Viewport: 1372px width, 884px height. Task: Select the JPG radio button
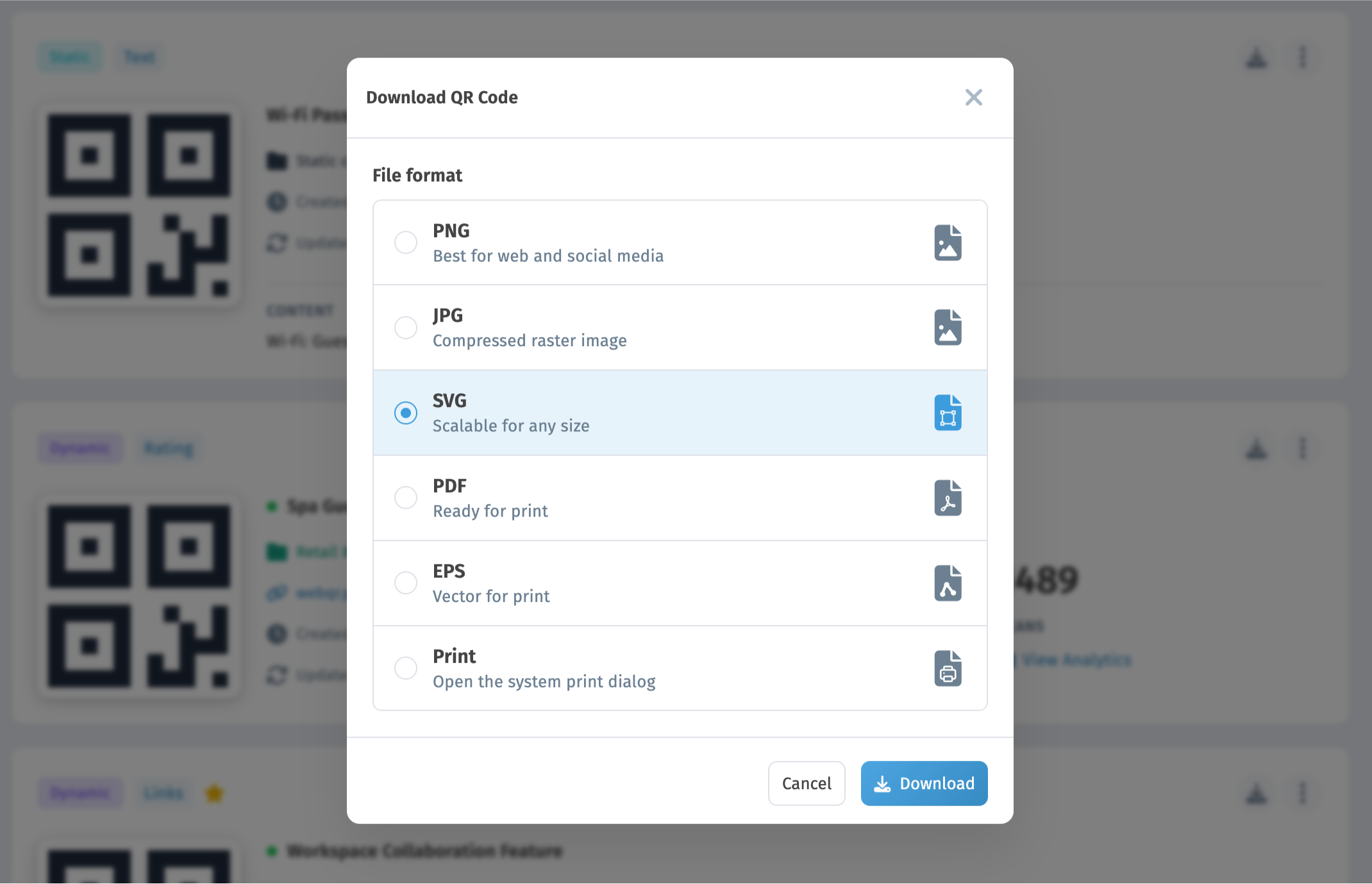coord(406,328)
